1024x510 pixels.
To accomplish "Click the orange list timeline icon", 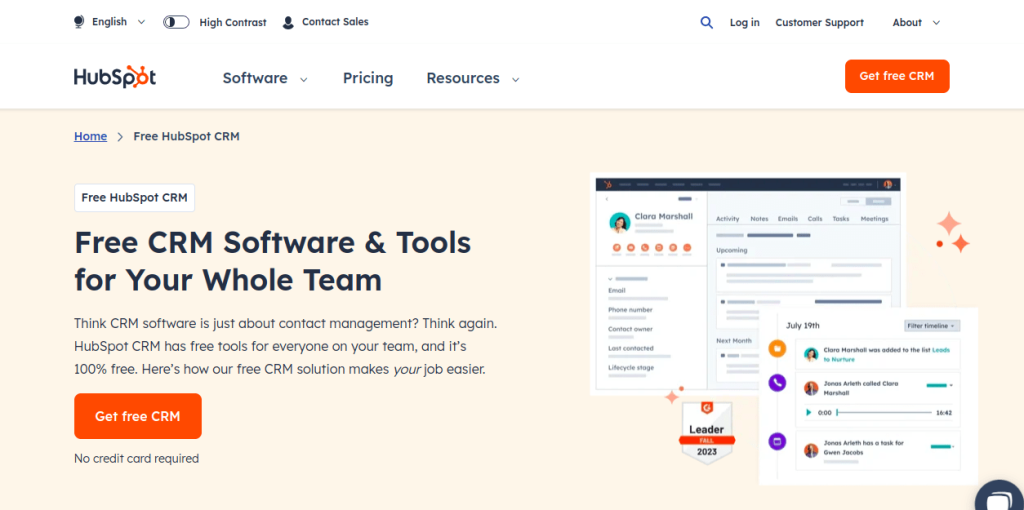I will pyautogui.click(x=777, y=349).
